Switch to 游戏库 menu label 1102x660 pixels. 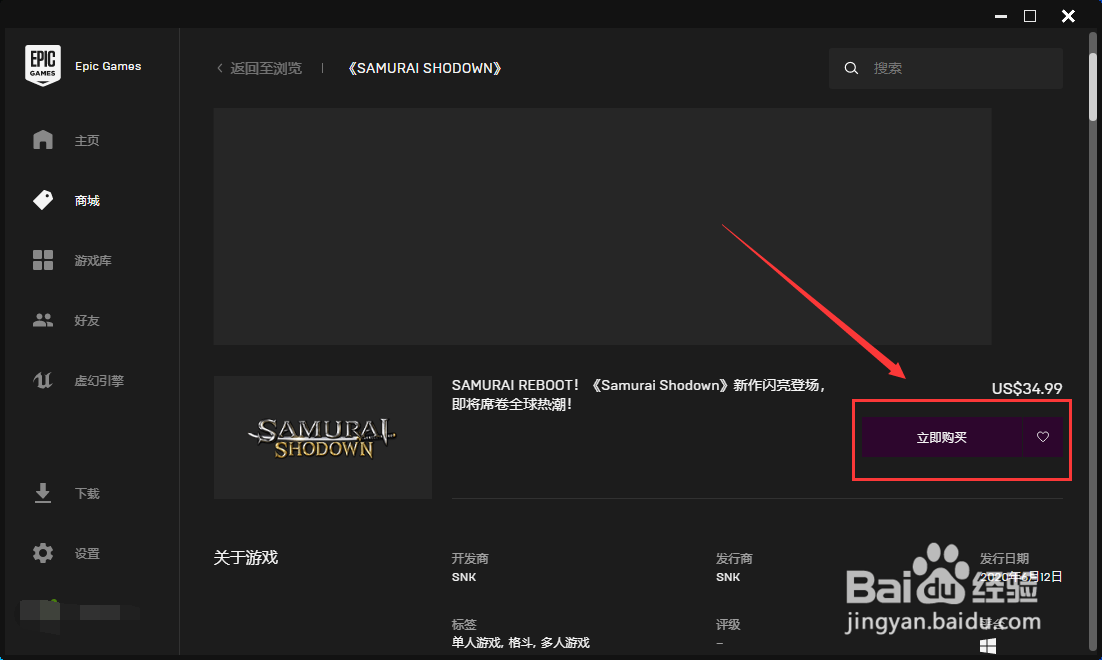click(x=93, y=261)
